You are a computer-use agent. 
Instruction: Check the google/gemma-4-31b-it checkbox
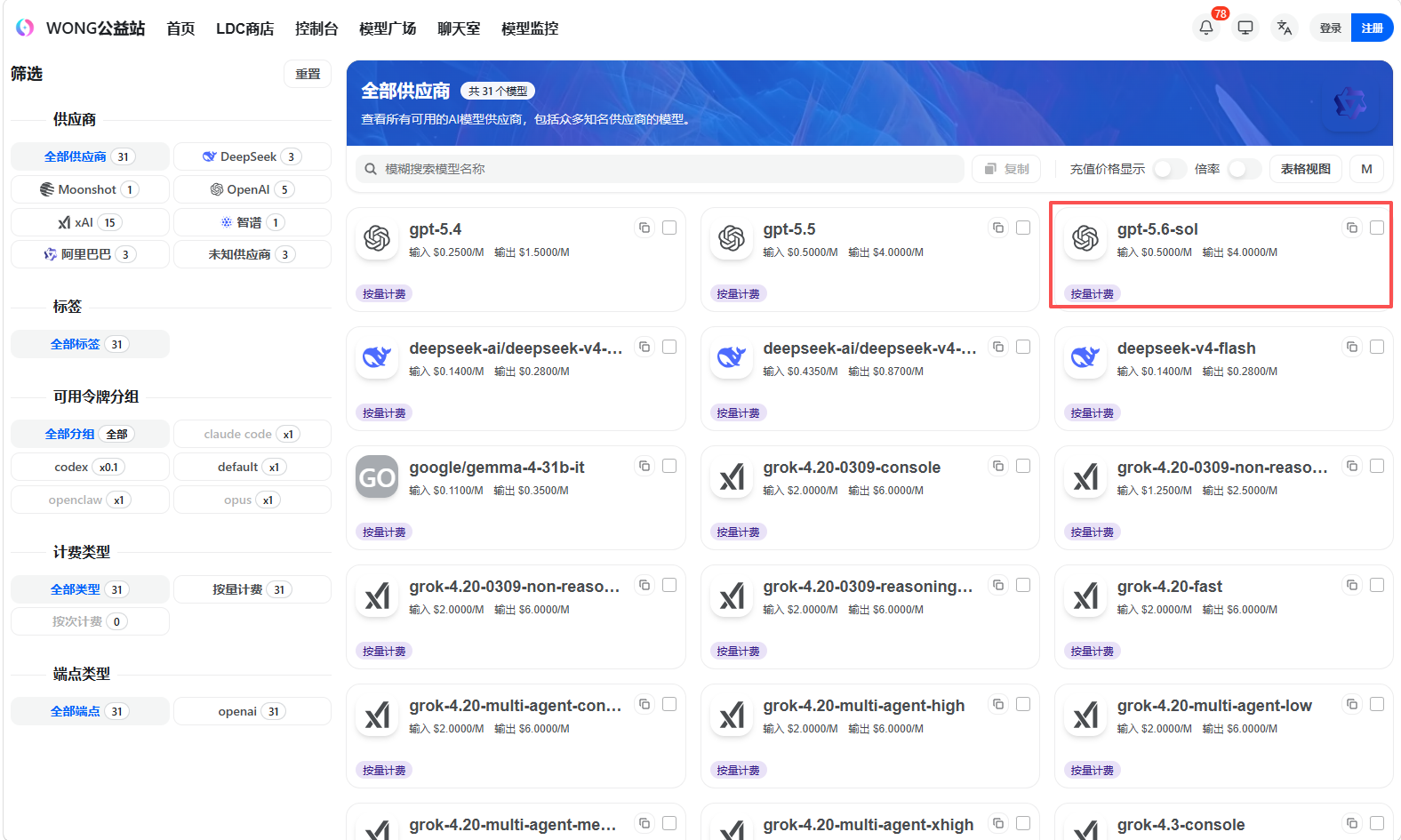pos(669,466)
